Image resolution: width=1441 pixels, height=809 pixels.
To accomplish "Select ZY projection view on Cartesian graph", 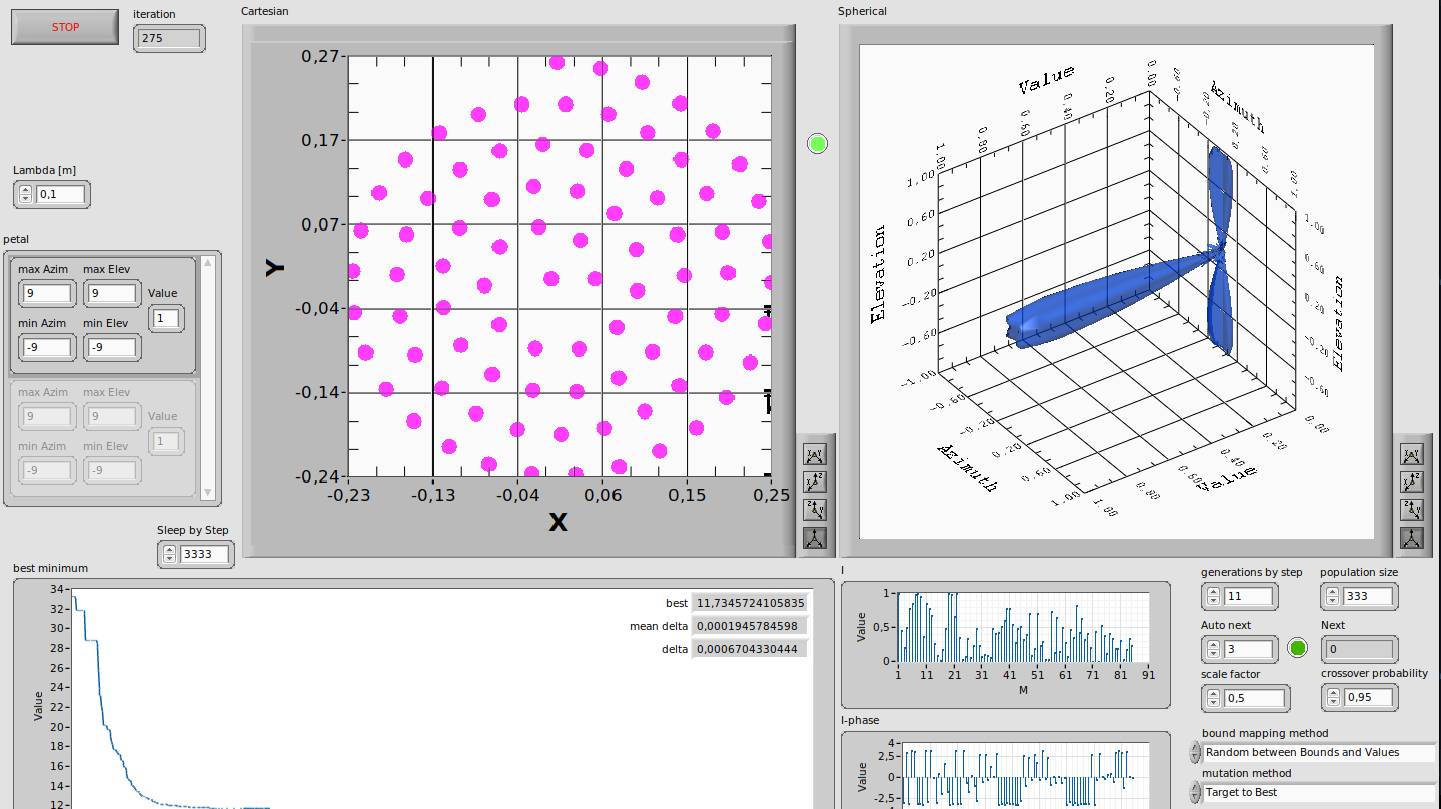I will (x=815, y=511).
